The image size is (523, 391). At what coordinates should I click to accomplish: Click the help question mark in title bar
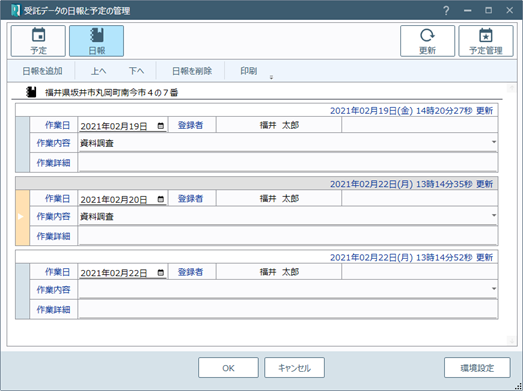[446, 11]
